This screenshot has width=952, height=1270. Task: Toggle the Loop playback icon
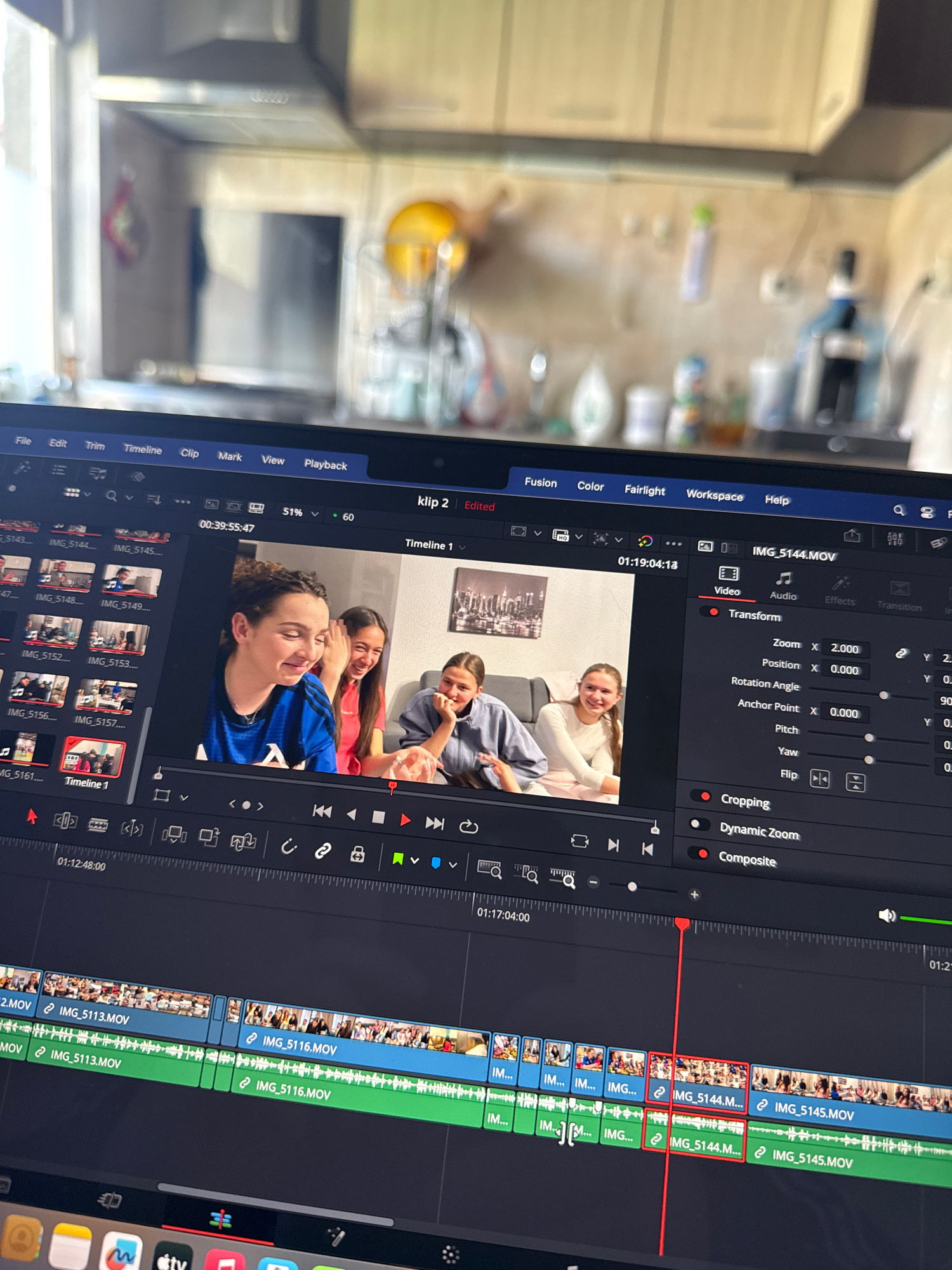tap(468, 826)
